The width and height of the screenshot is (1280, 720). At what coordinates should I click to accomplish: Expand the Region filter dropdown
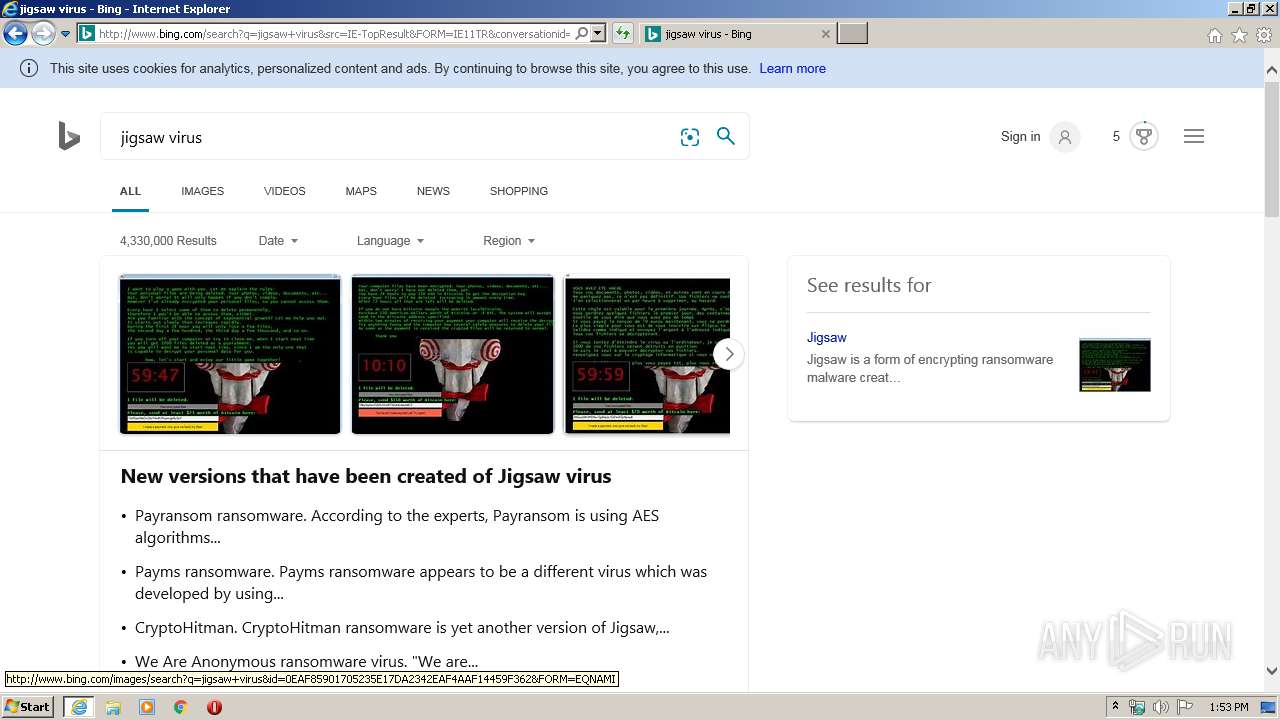tap(509, 240)
